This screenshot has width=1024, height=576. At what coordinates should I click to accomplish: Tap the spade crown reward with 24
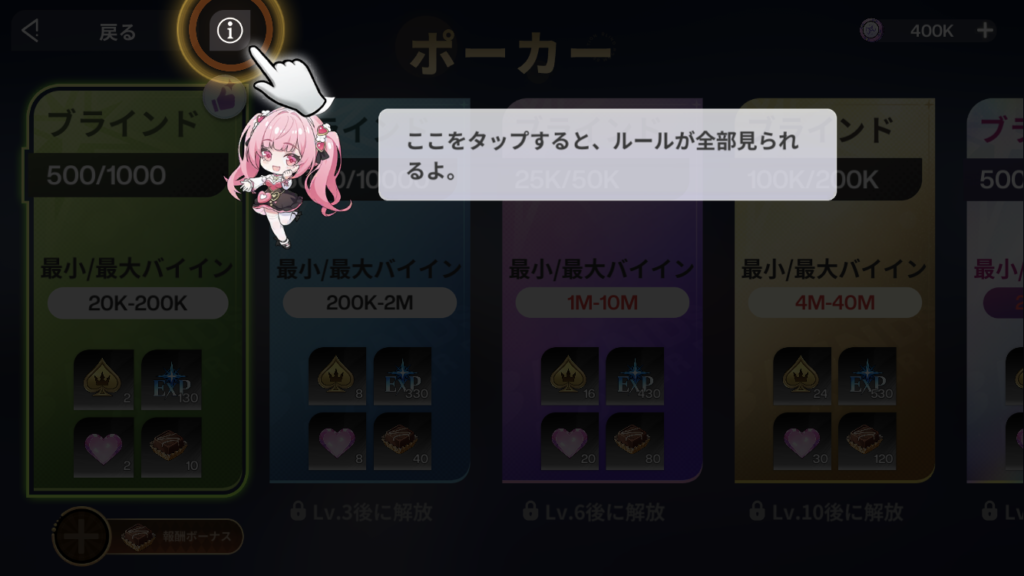[x=802, y=376]
